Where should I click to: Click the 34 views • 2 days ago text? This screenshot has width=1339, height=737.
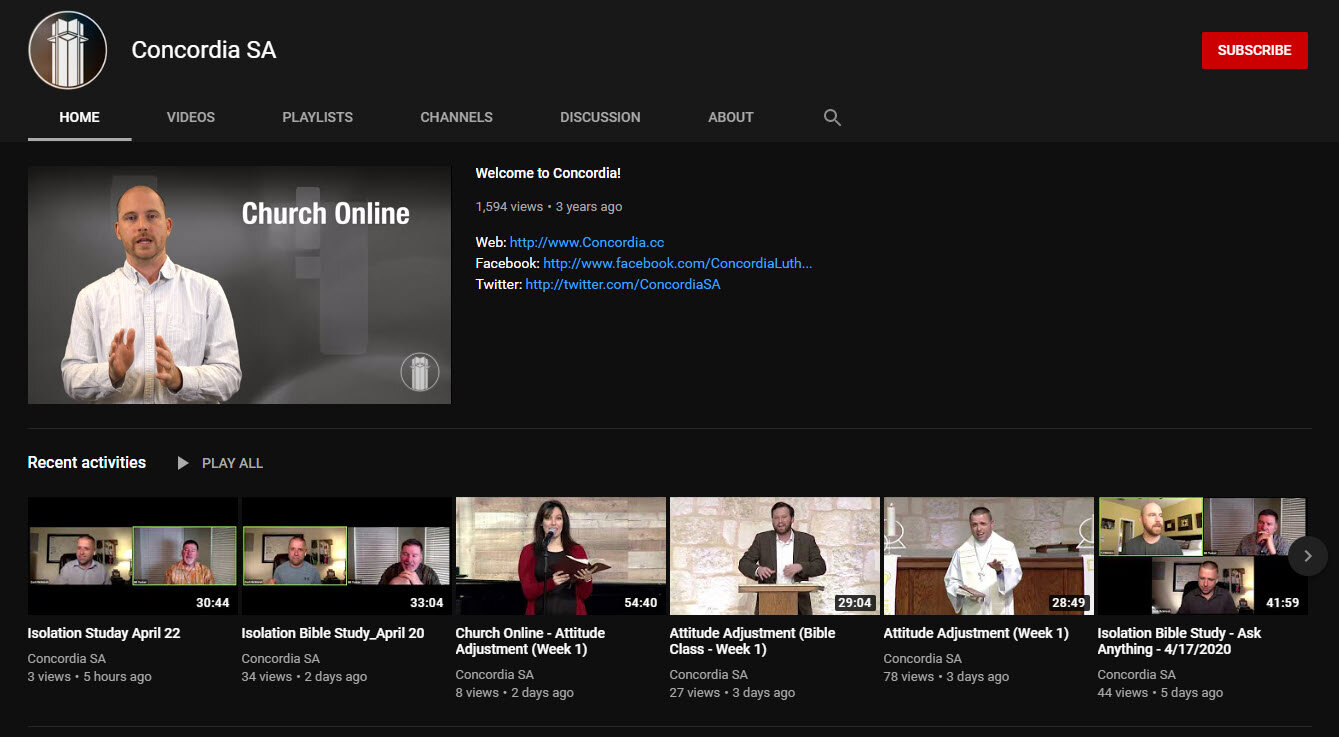(x=305, y=677)
